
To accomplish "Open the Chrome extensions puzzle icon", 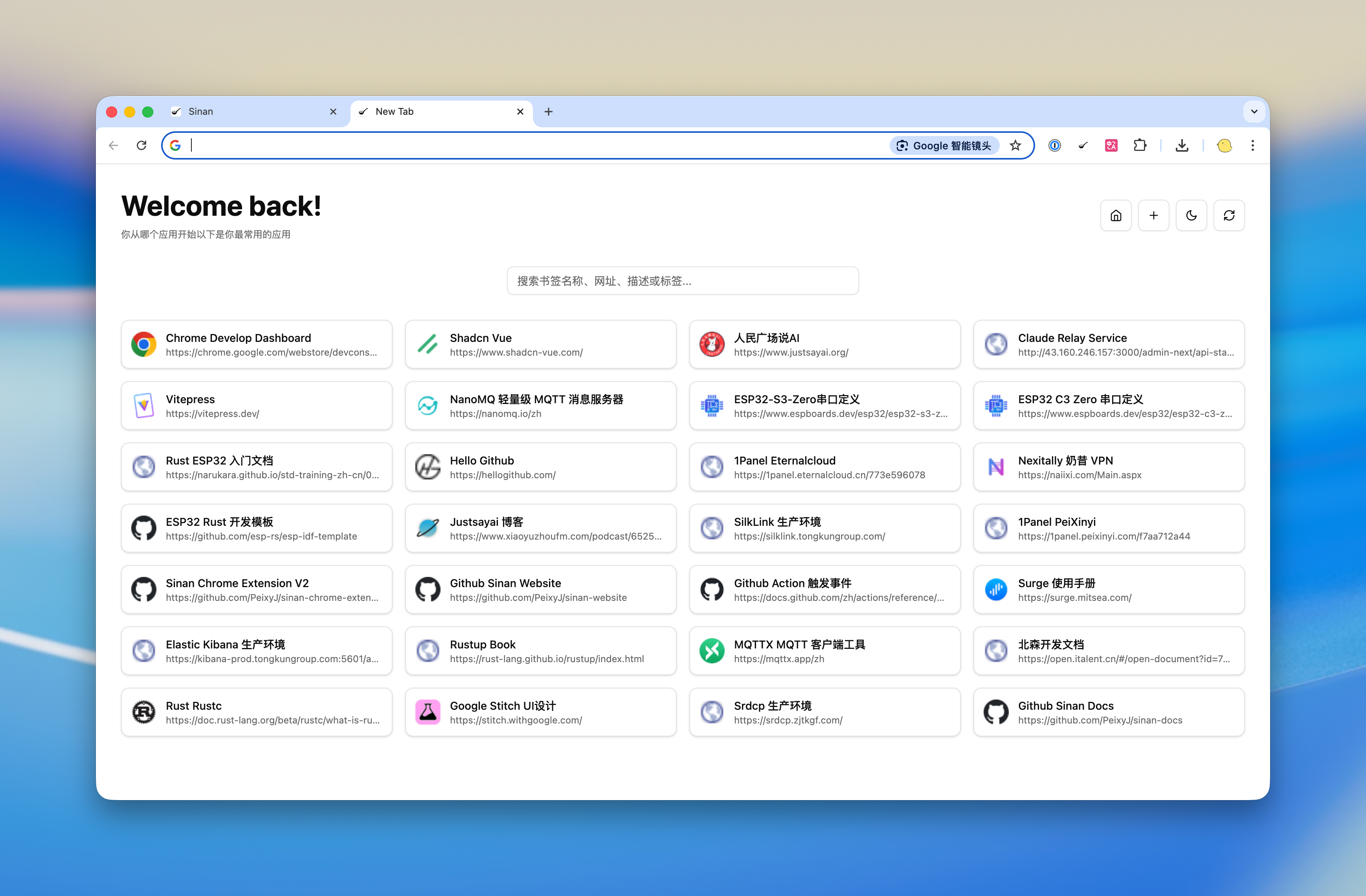I will (1140, 145).
